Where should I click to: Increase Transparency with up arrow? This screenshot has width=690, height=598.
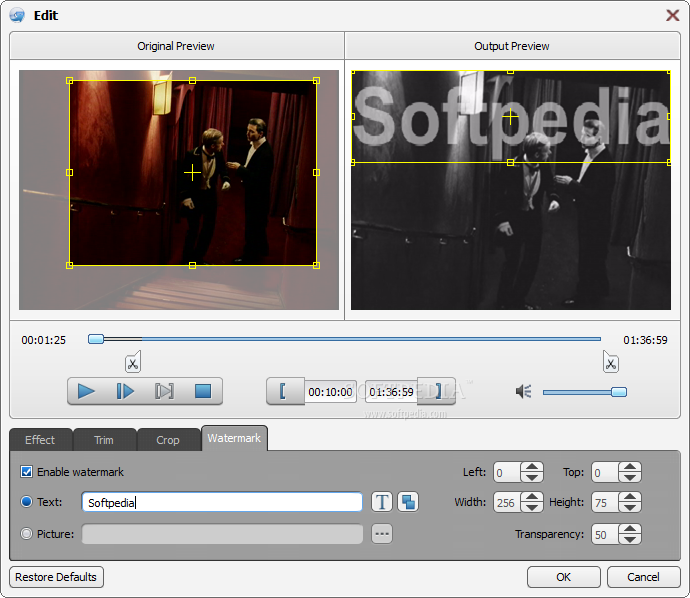coord(630,529)
